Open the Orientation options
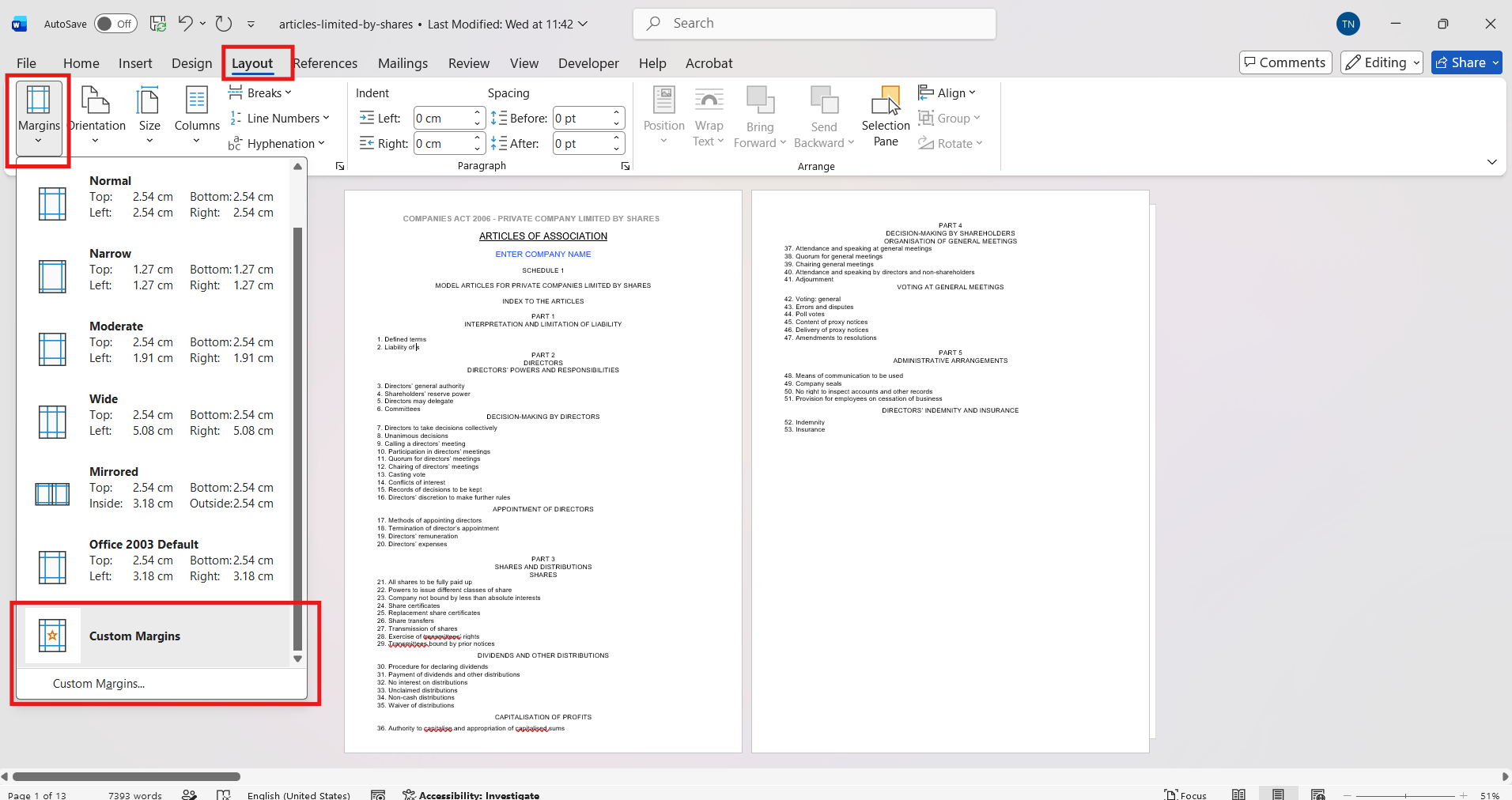This screenshot has width=1512, height=800. coord(96,117)
